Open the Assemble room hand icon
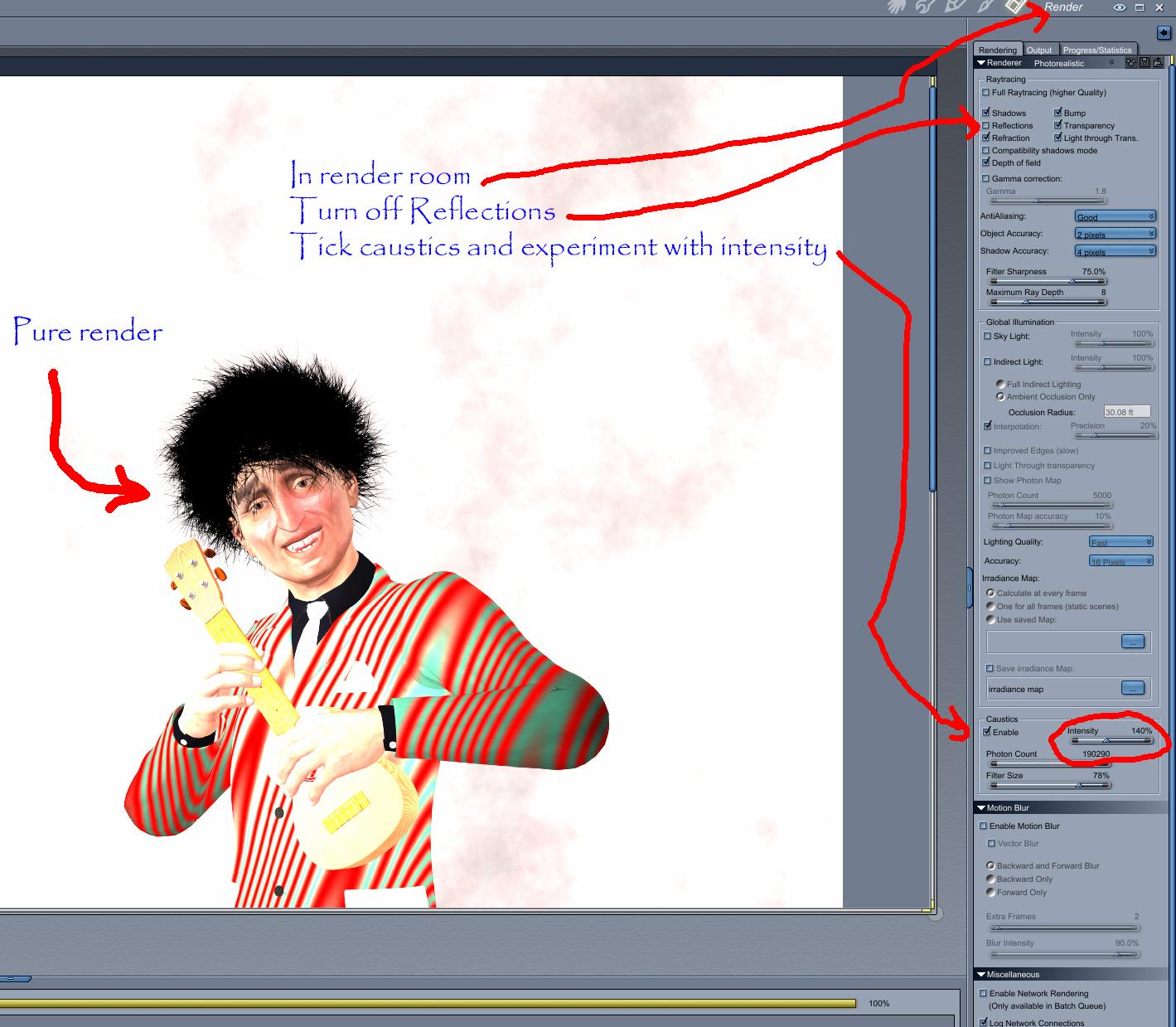Image resolution: width=1176 pixels, height=1027 pixels. click(x=897, y=7)
